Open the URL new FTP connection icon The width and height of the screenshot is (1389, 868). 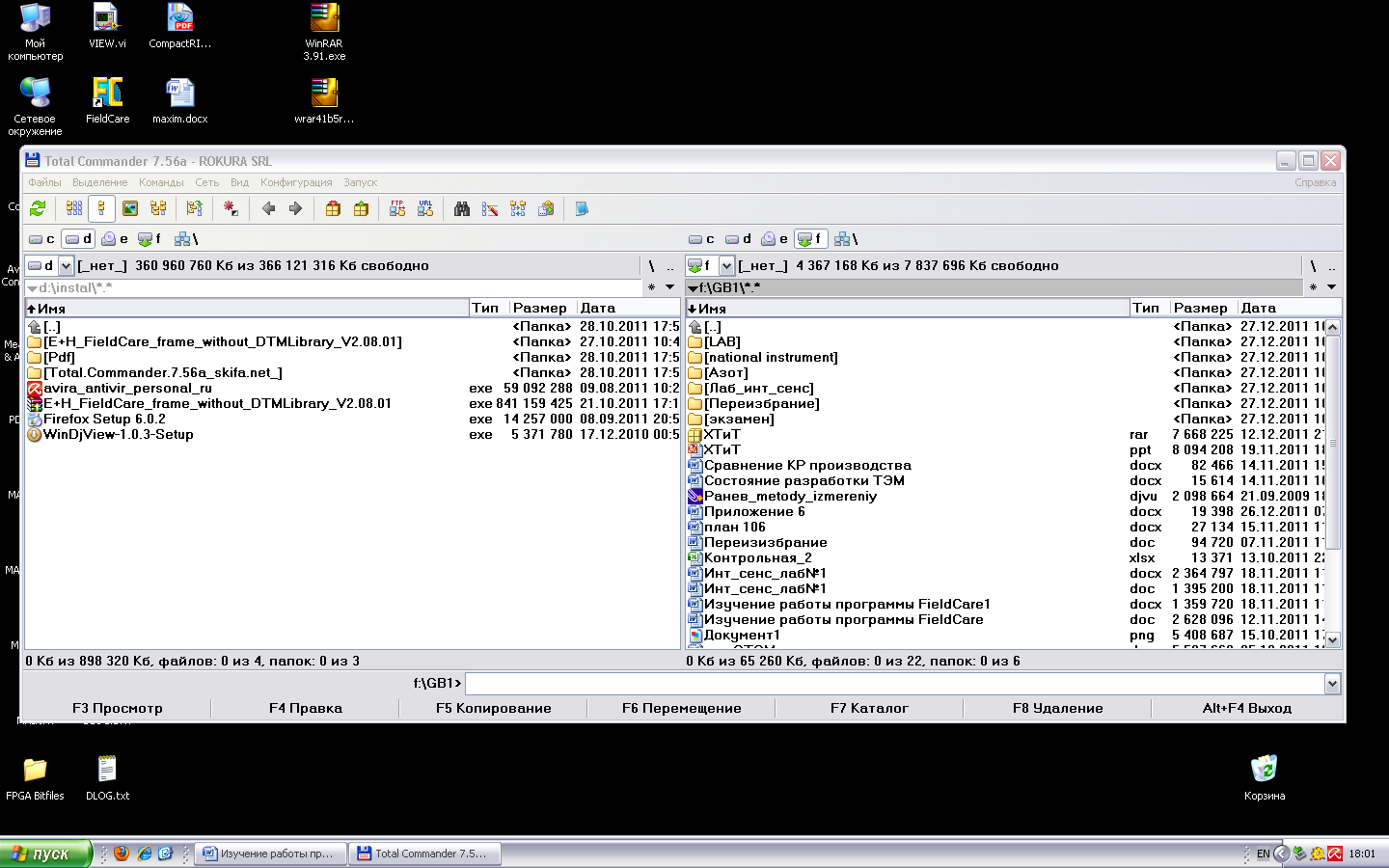click(425, 208)
